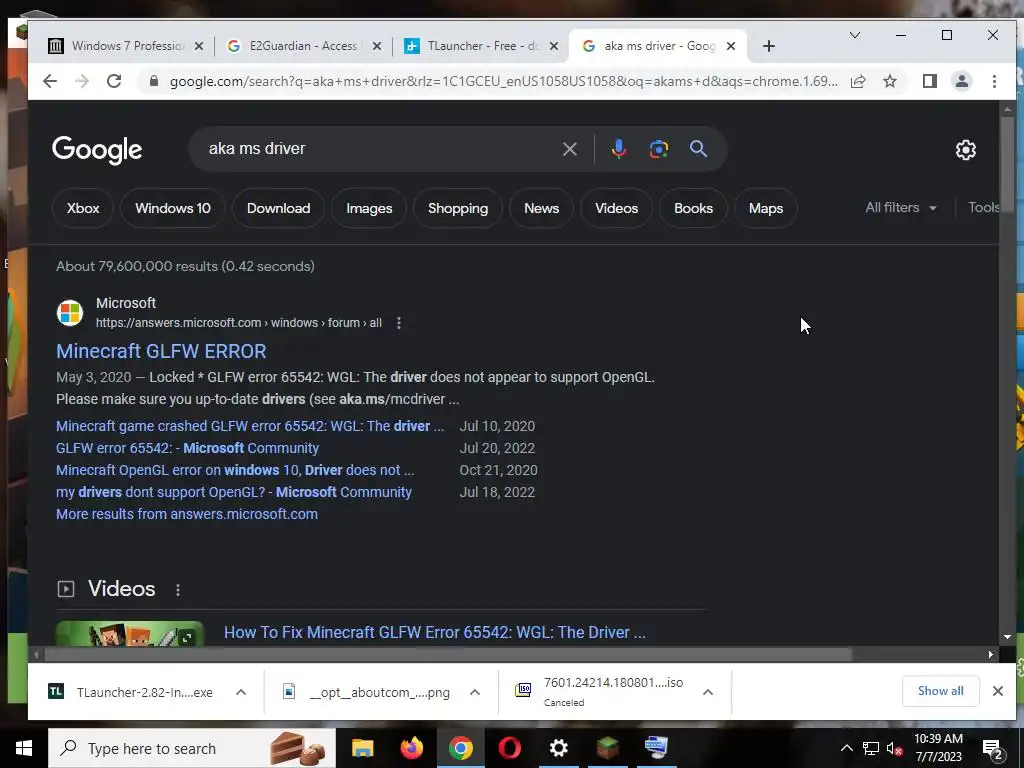Click the Show all downloads button
The width and height of the screenshot is (1024, 768).
[x=940, y=691]
